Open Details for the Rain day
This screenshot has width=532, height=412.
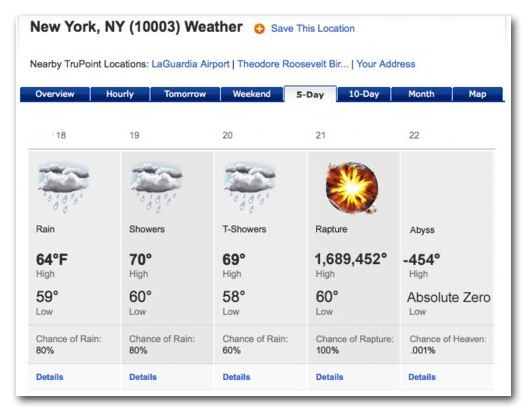click(50, 377)
